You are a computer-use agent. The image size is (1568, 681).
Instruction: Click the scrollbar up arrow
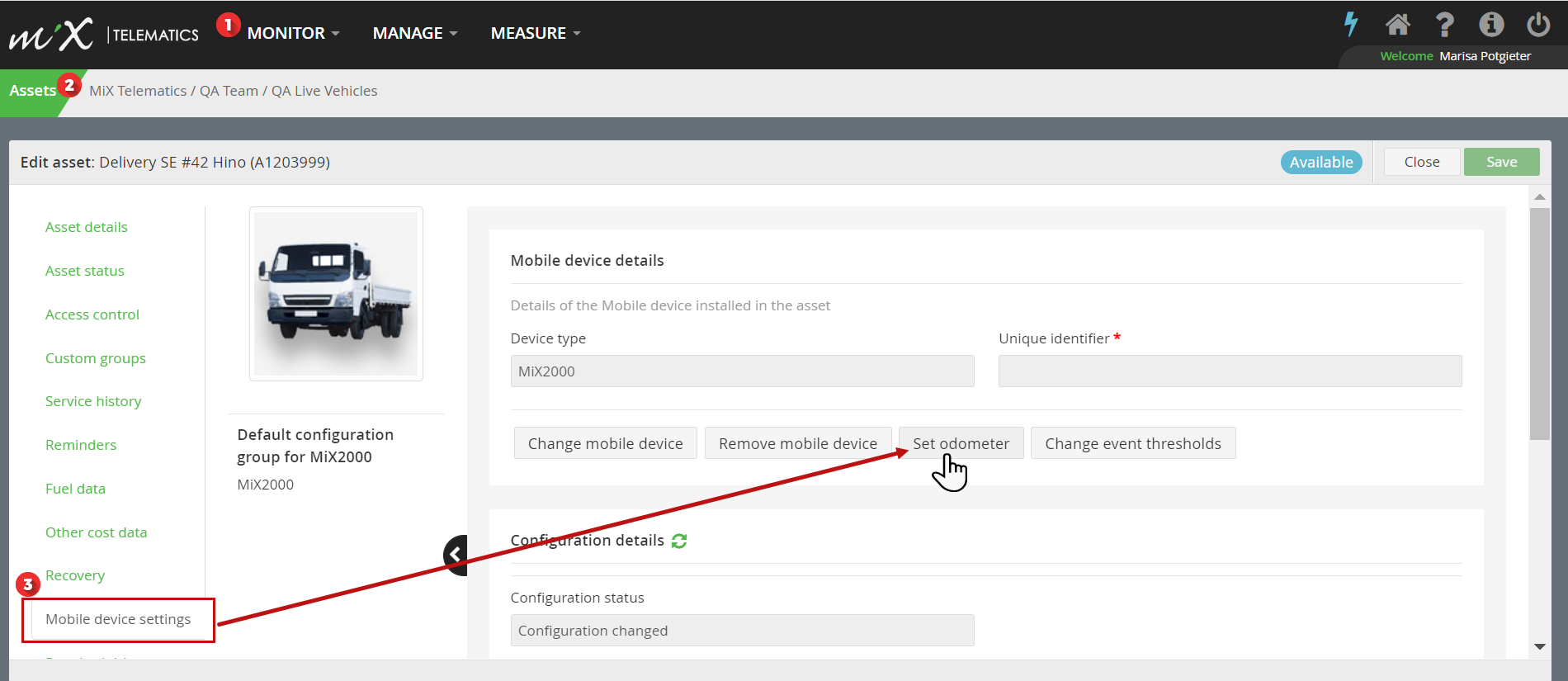click(x=1540, y=196)
